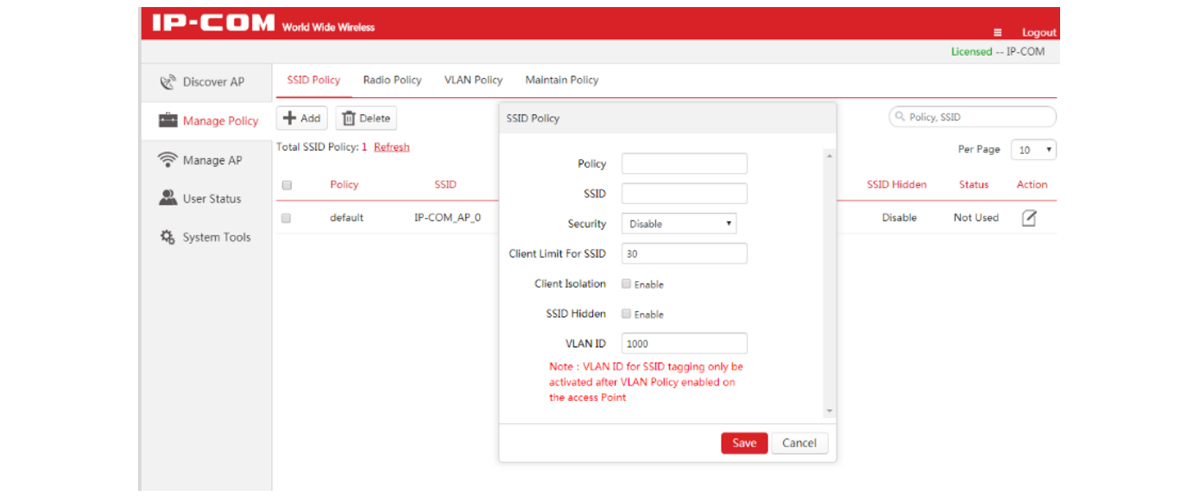Expand the Per Page dropdown

(1034, 150)
